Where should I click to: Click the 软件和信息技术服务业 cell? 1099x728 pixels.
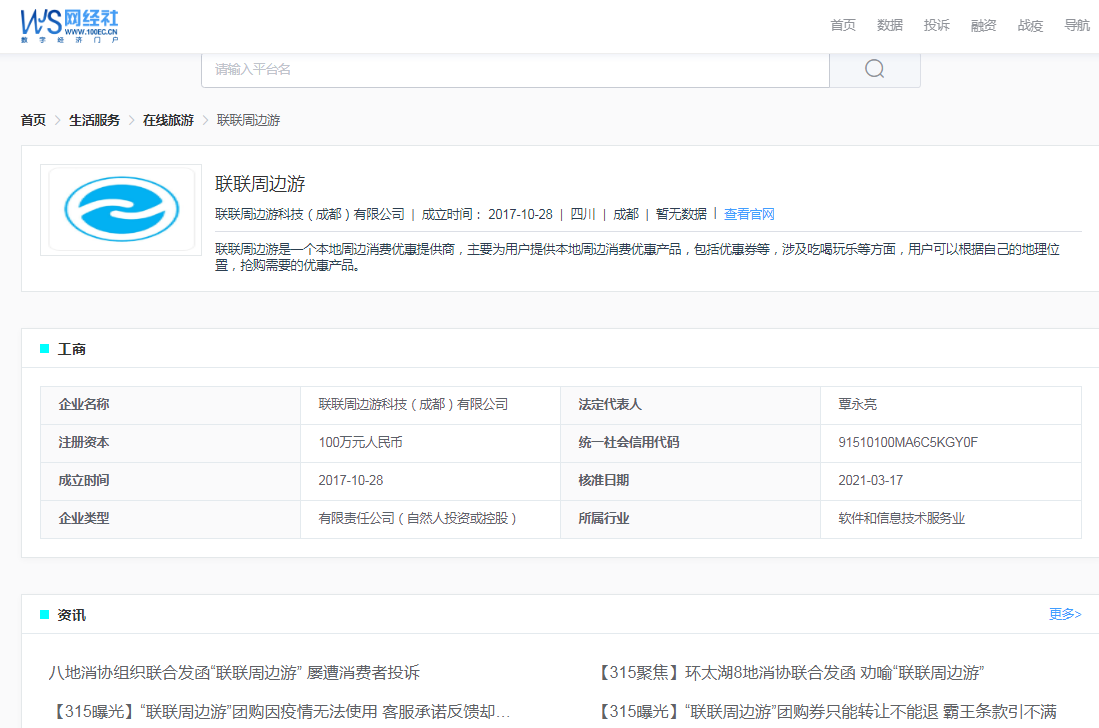point(901,518)
